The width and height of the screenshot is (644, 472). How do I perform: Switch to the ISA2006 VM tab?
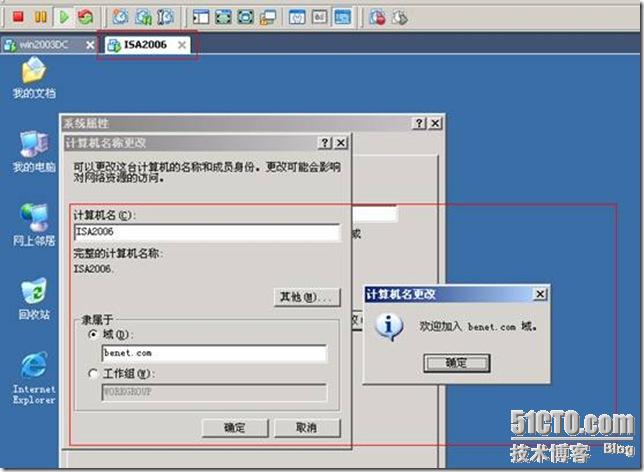[x=145, y=44]
